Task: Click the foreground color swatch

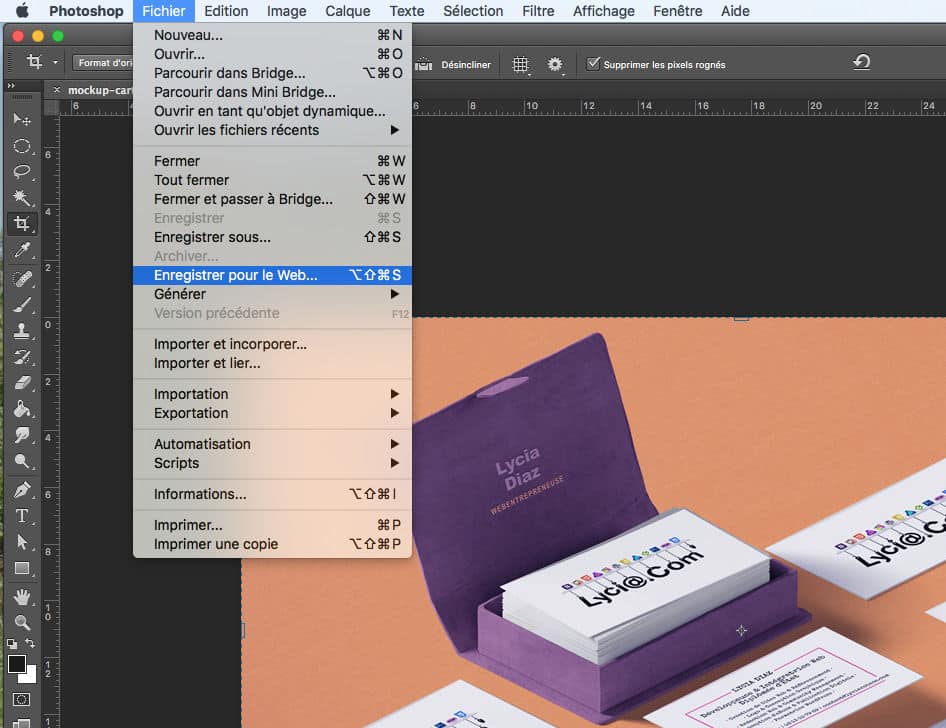Action: tap(17, 664)
